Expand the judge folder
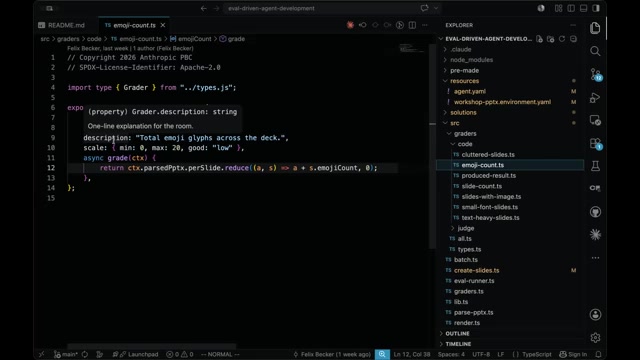The width and height of the screenshot is (640, 360). pos(466,228)
